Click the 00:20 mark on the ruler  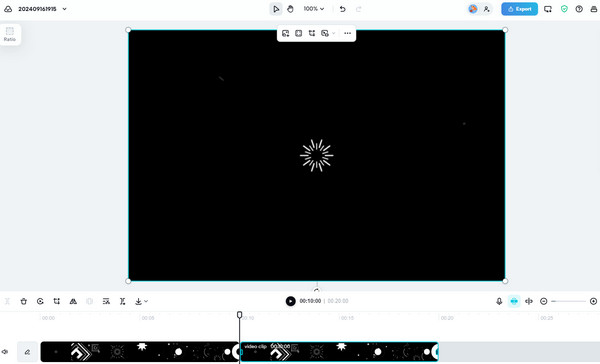[x=447, y=318]
